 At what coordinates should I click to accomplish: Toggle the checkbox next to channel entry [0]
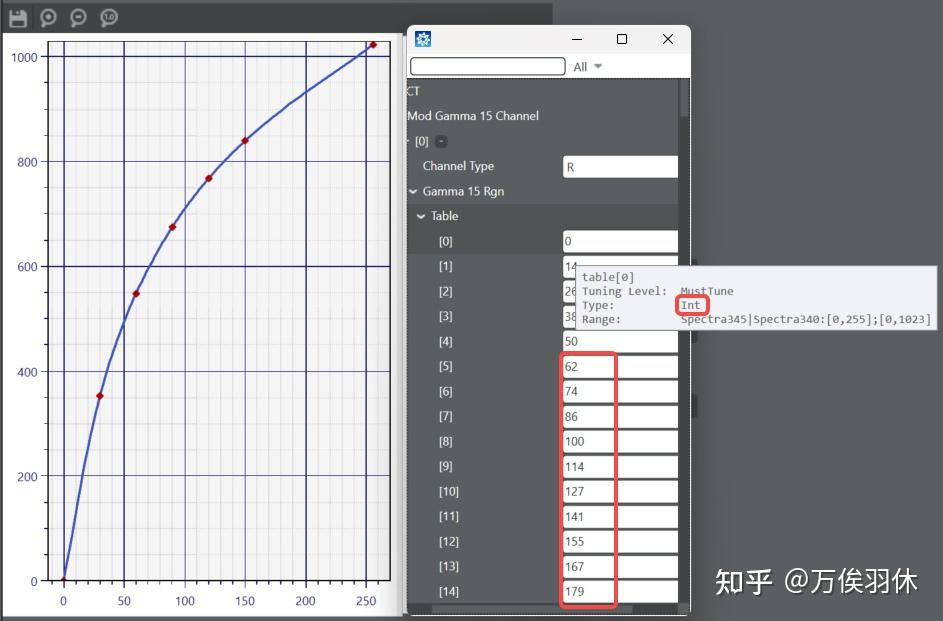coord(440,141)
